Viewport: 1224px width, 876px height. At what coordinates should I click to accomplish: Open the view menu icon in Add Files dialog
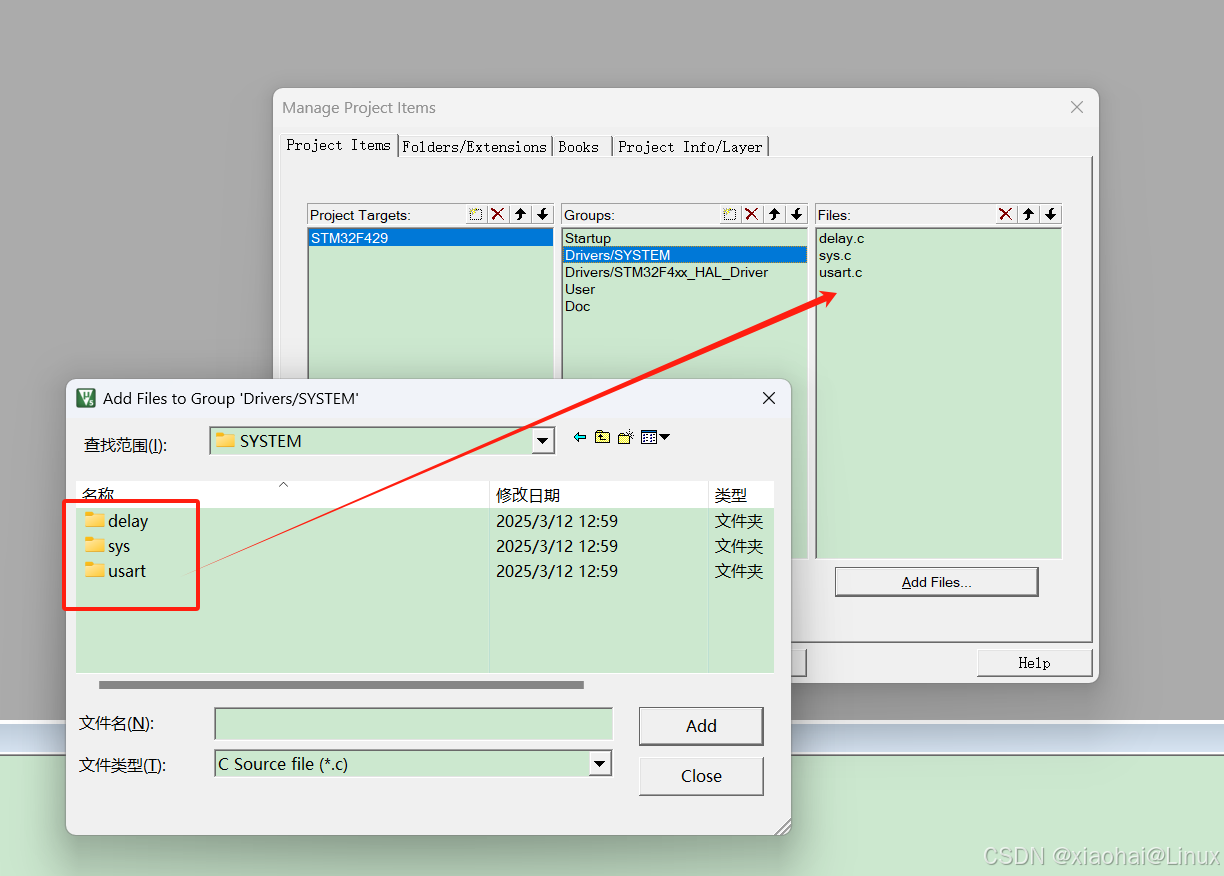click(x=655, y=437)
